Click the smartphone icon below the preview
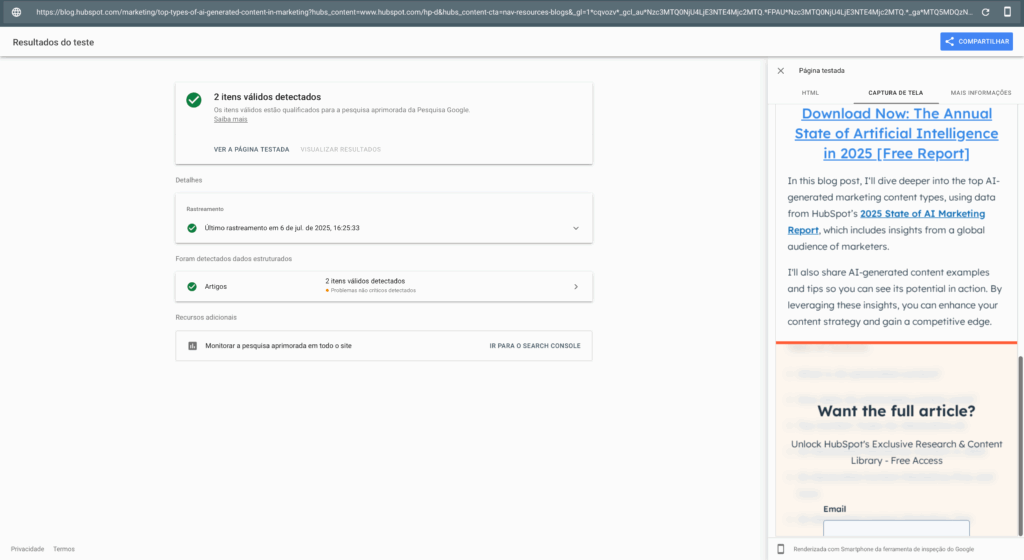The height and width of the screenshot is (560, 1024). (781, 549)
